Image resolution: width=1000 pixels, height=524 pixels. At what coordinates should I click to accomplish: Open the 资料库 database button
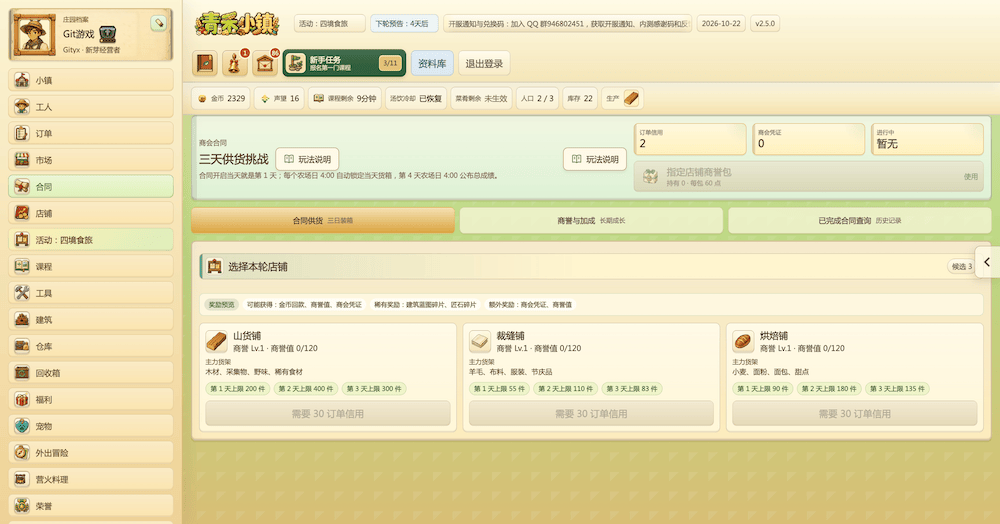coord(432,63)
